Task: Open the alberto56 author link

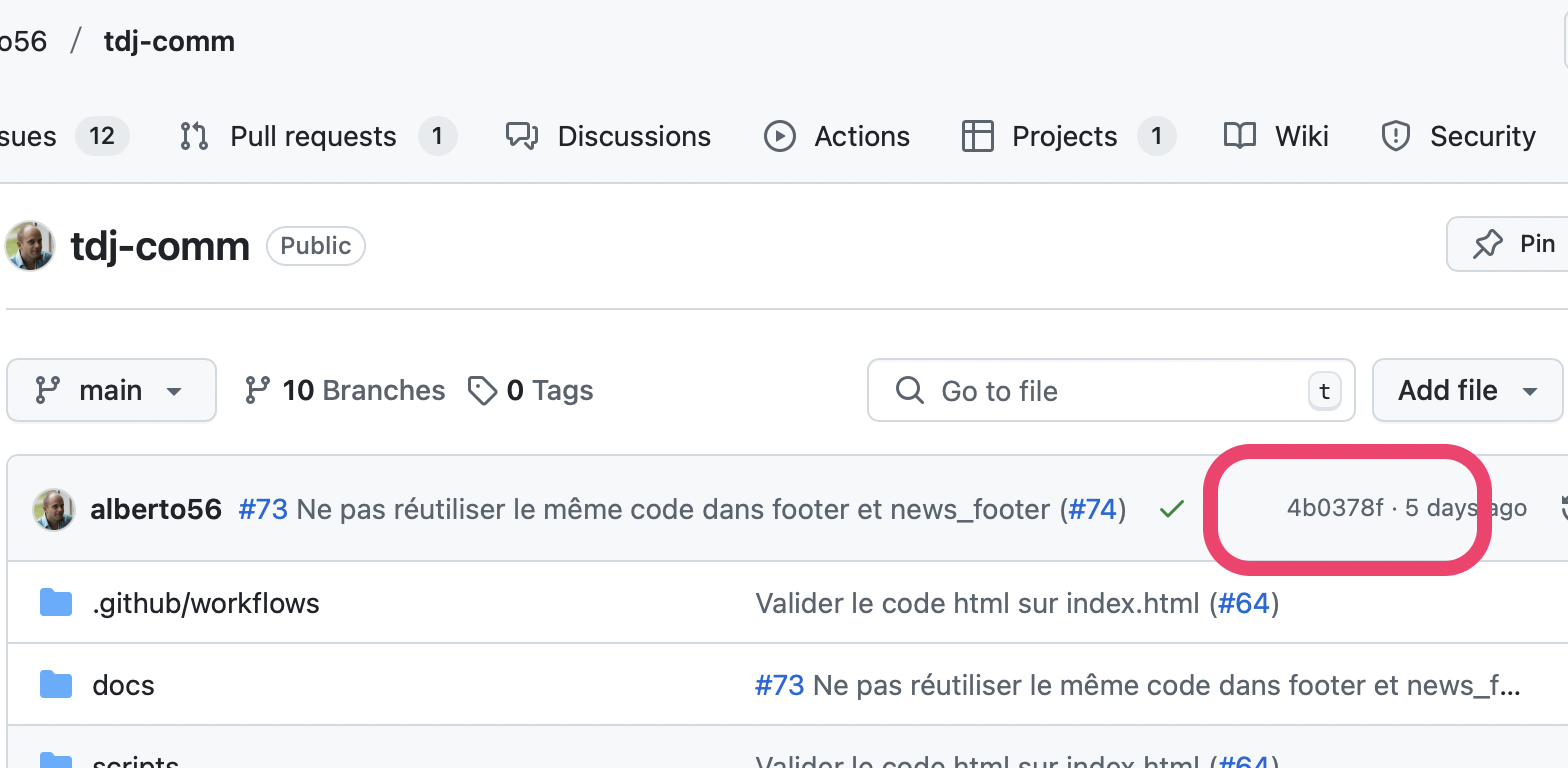Action: coord(156,510)
